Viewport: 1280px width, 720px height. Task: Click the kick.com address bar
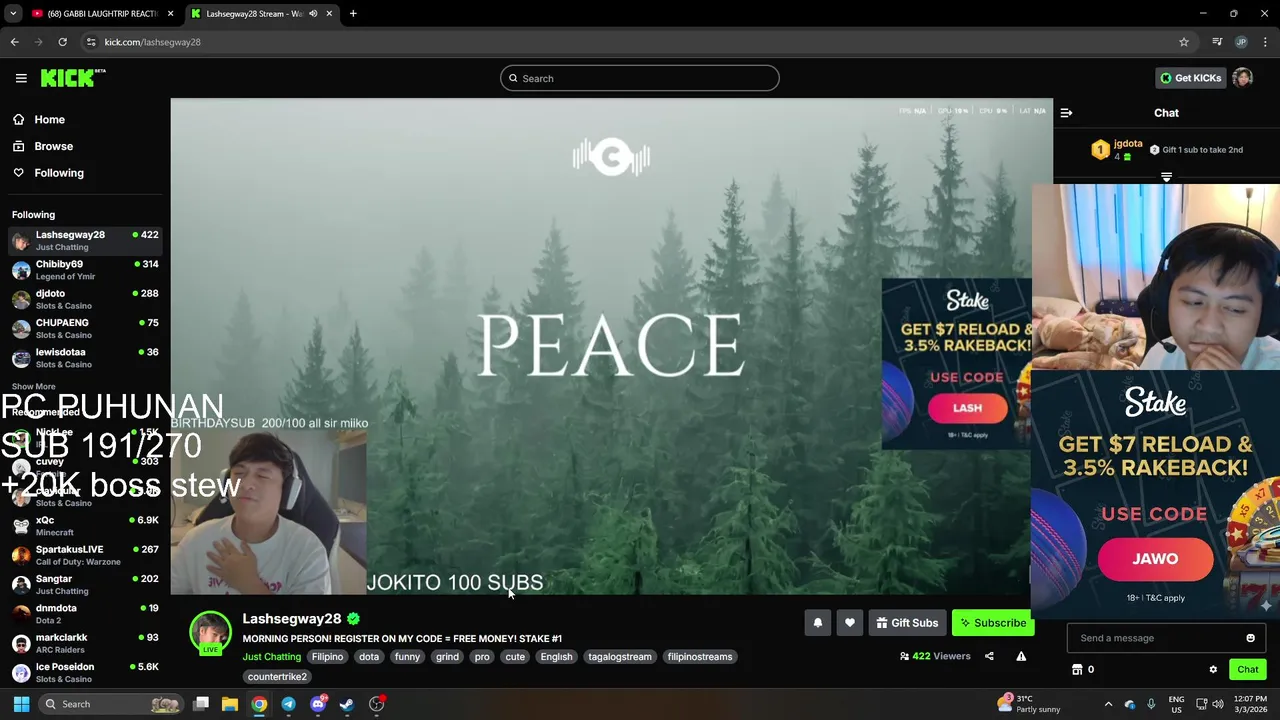(x=640, y=42)
